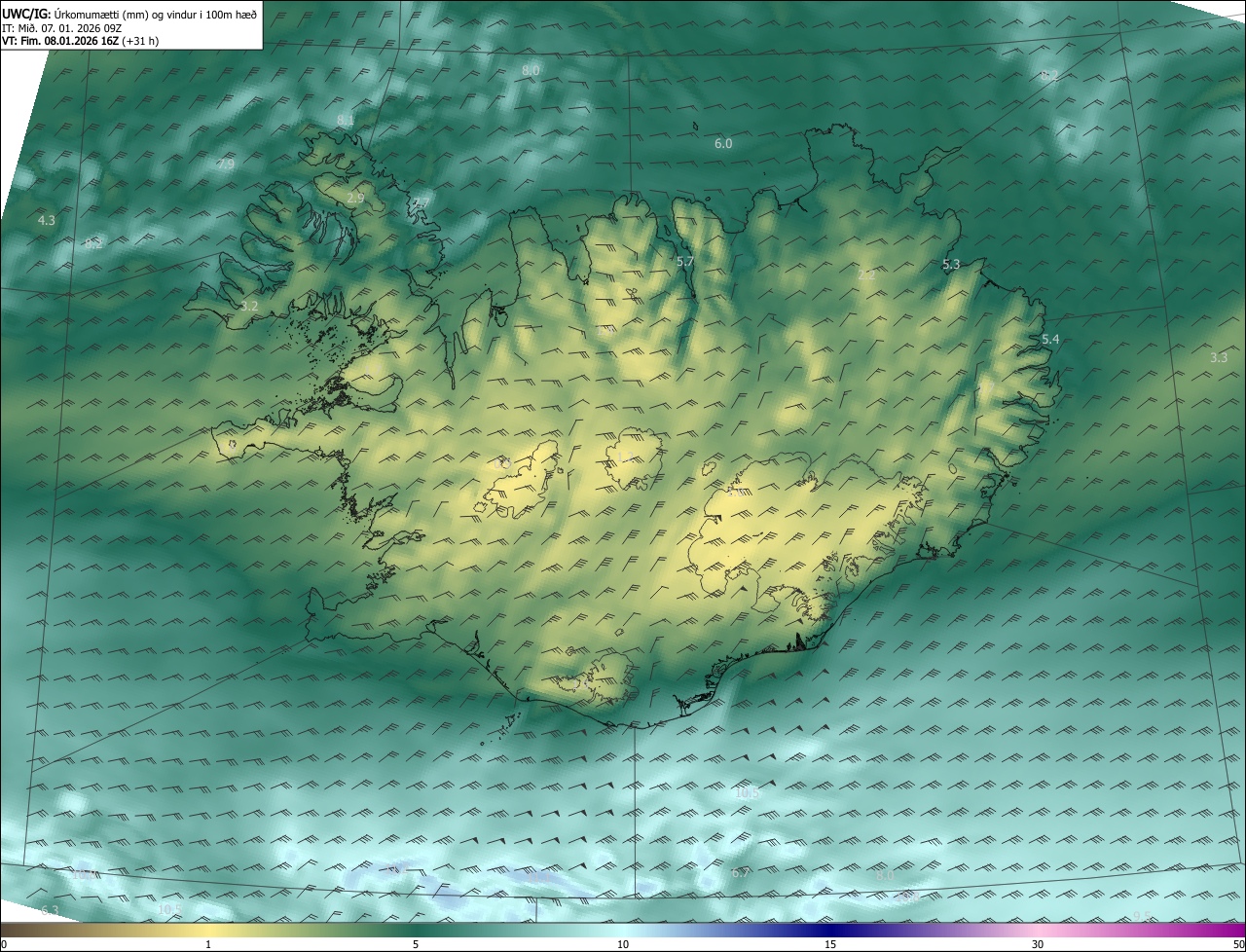Click the color scale tick label 0
The height and width of the screenshot is (952, 1246).
tap(4, 944)
